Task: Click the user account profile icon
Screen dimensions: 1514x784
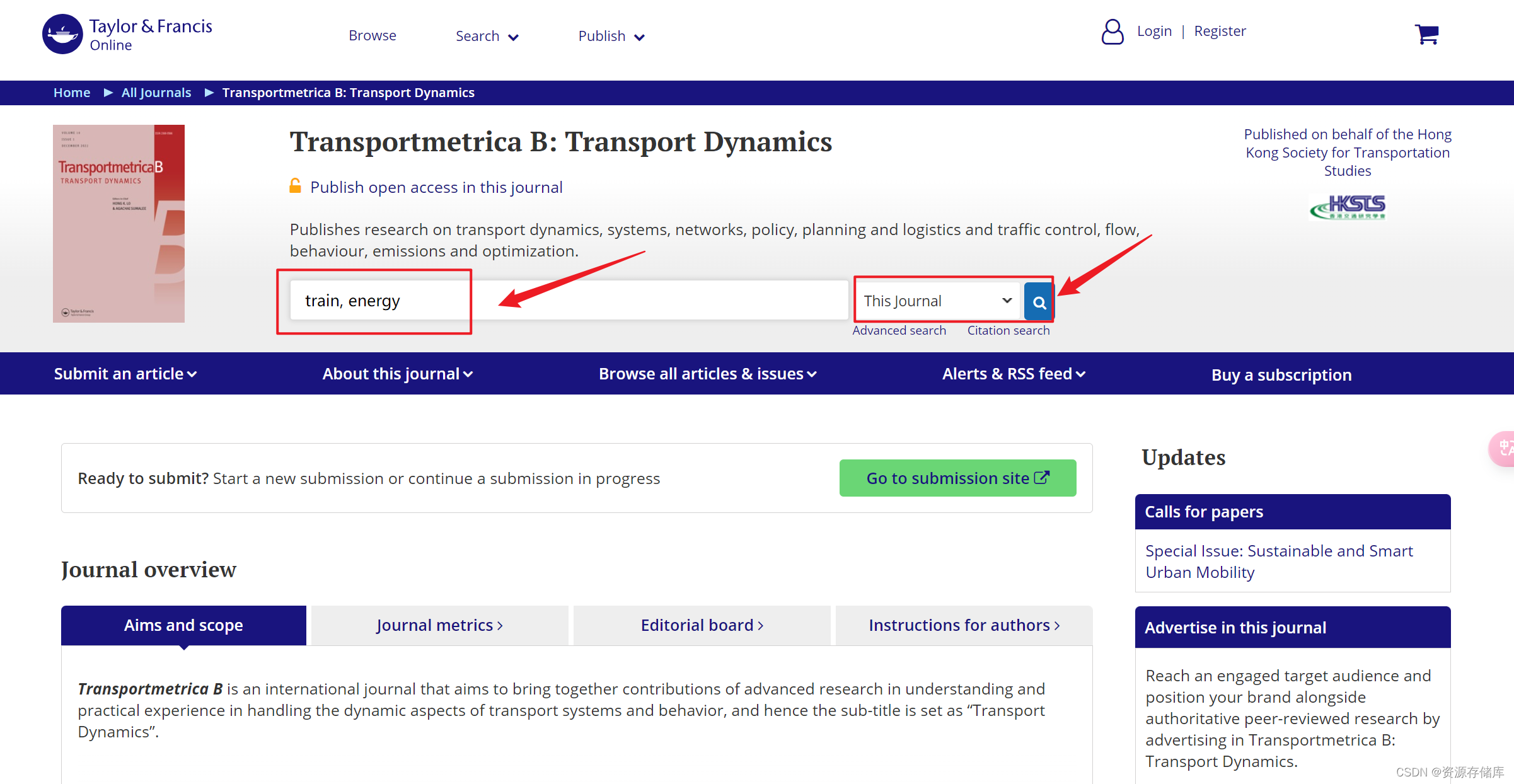Action: (x=1112, y=32)
